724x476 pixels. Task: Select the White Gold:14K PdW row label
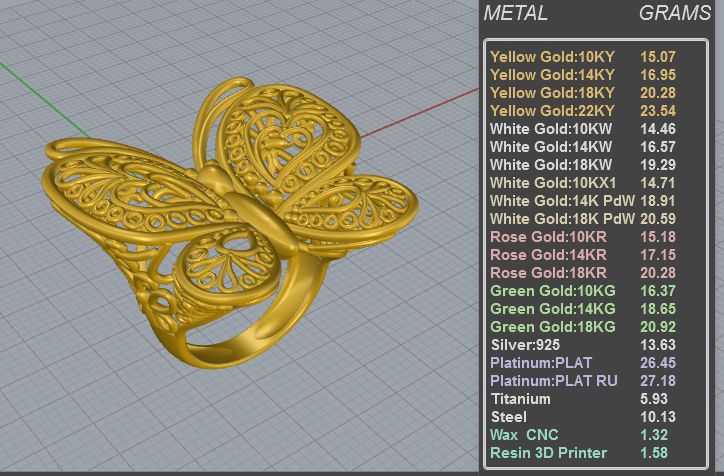click(x=562, y=201)
